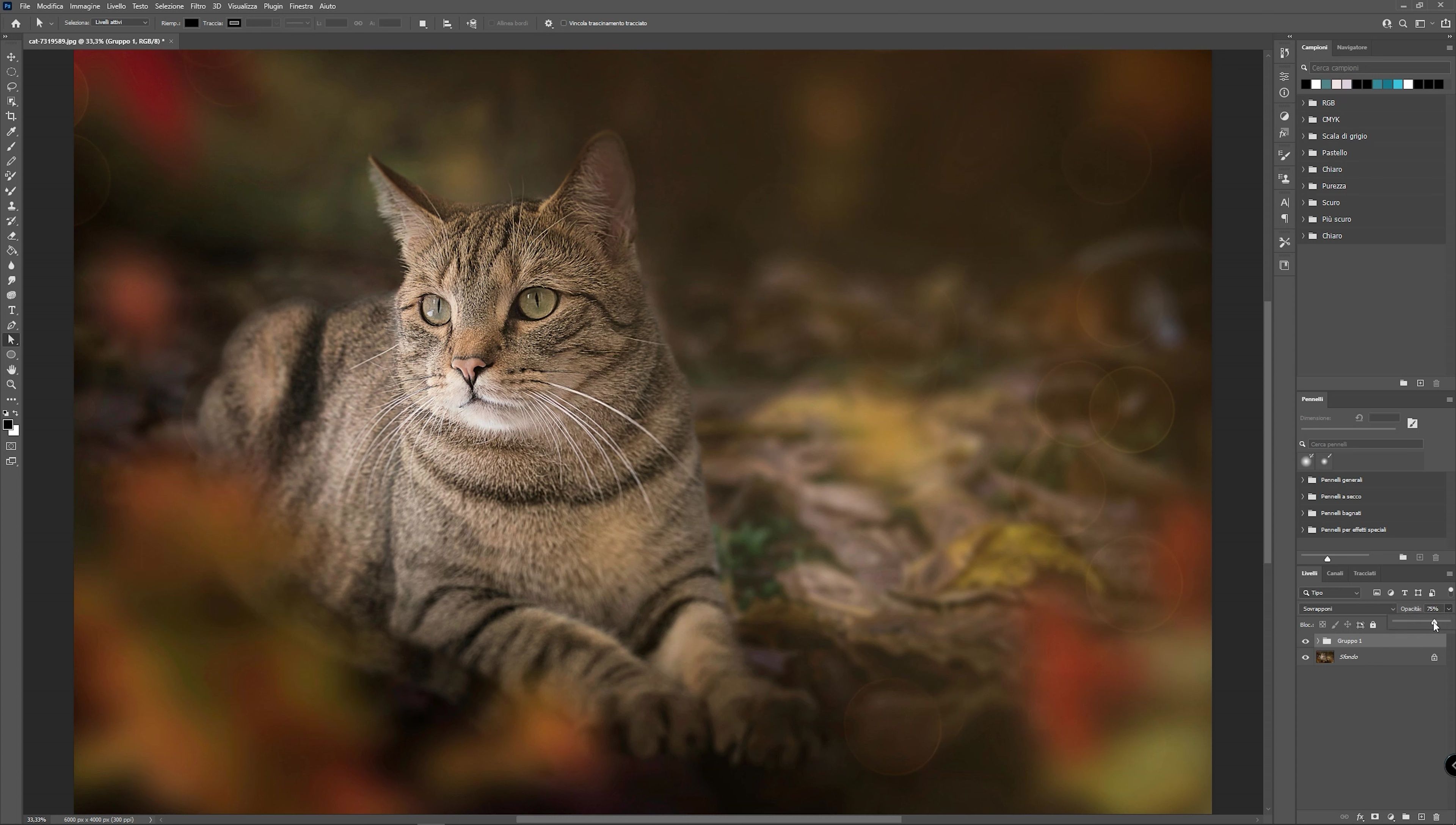Open the Immagine menu
Image resolution: width=1456 pixels, height=825 pixels.
tap(85, 6)
